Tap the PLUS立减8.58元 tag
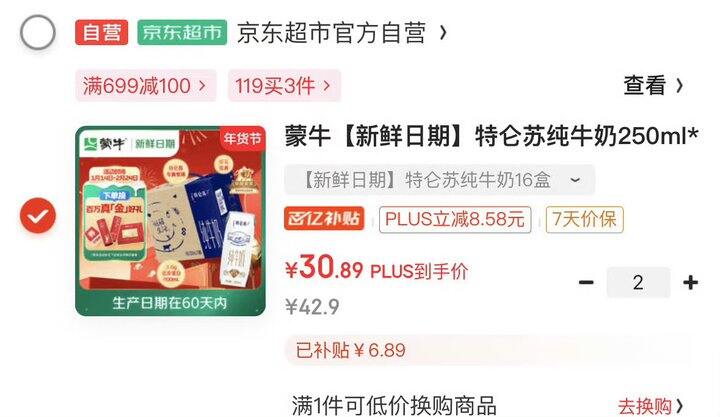This screenshot has height=417, width=720. point(455,219)
